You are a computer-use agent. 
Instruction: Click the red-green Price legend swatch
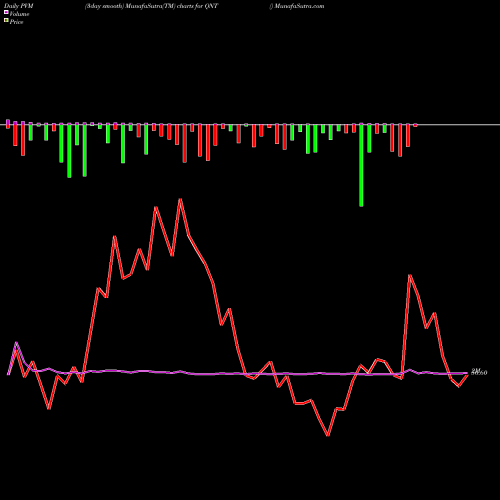[x=6, y=21]
